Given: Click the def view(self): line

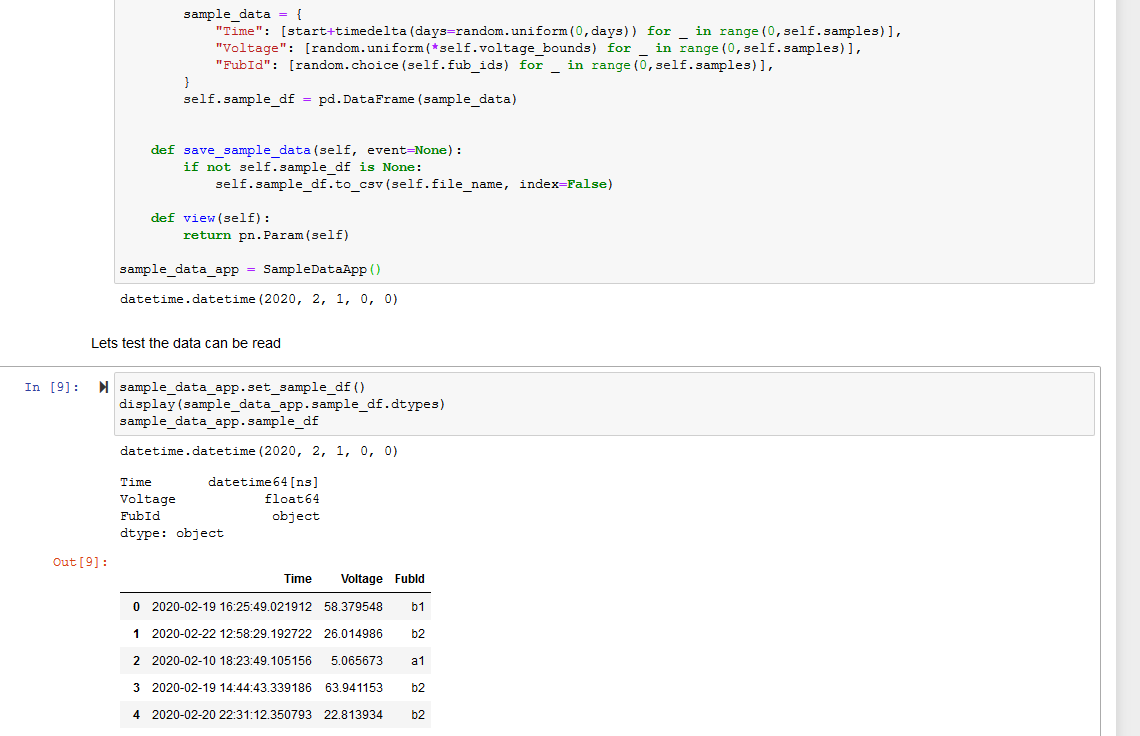Looking at the screenshot, I should [x=210, y=218].
